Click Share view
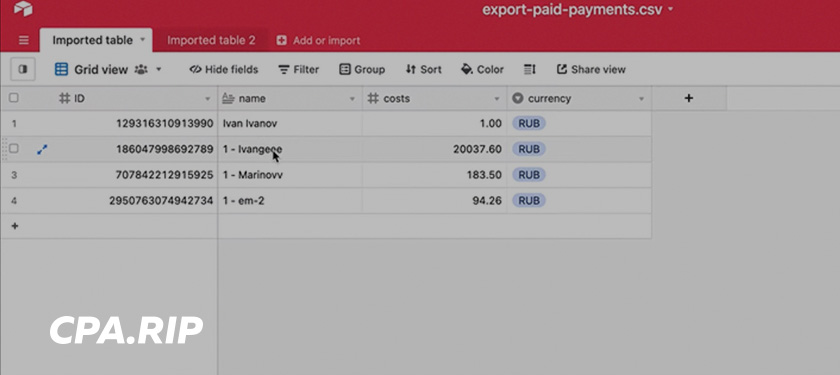 pyautogui.click(x=591, y=69)
